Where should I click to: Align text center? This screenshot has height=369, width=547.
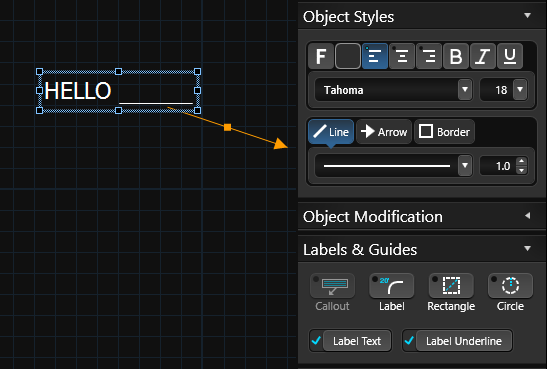(402, 56)
